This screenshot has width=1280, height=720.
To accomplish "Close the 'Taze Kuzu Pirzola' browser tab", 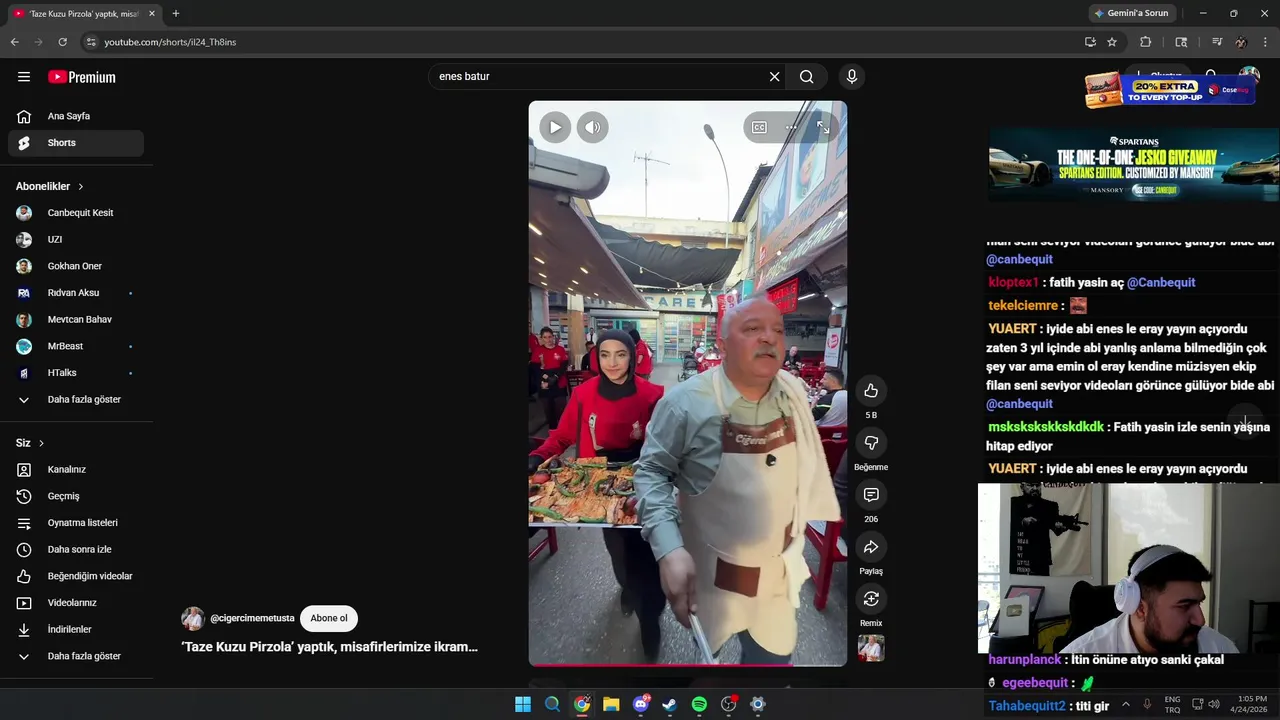I will pyautogui.click(x=152, y=14).
